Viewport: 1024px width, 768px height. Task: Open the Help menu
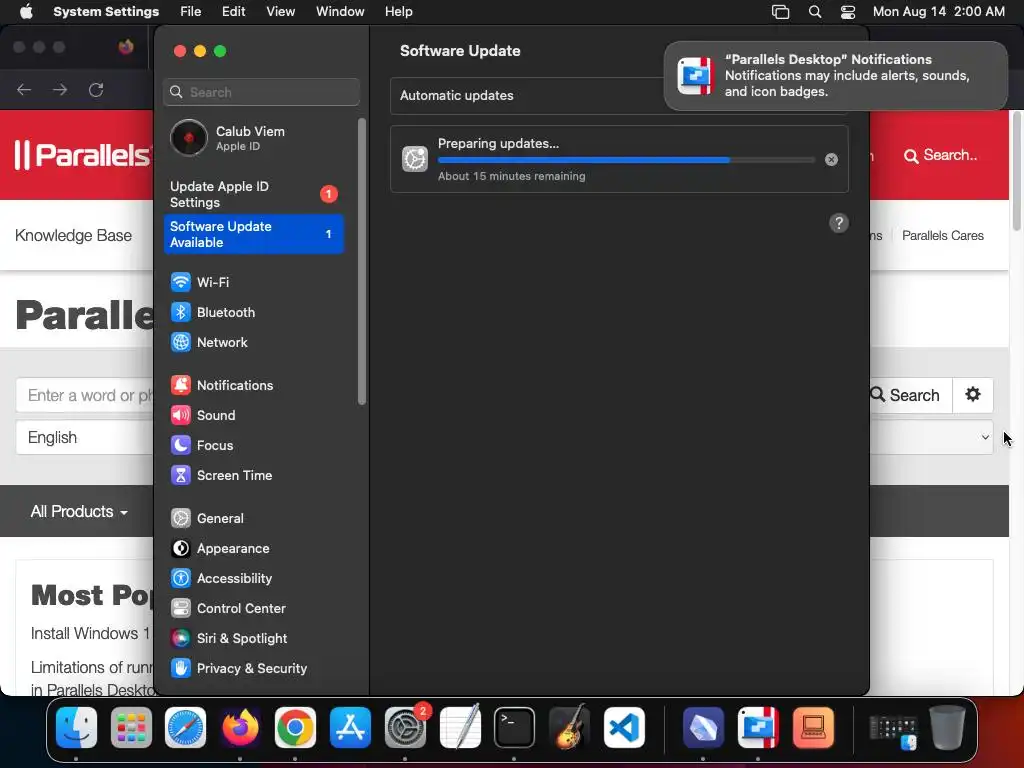(398, 12)
